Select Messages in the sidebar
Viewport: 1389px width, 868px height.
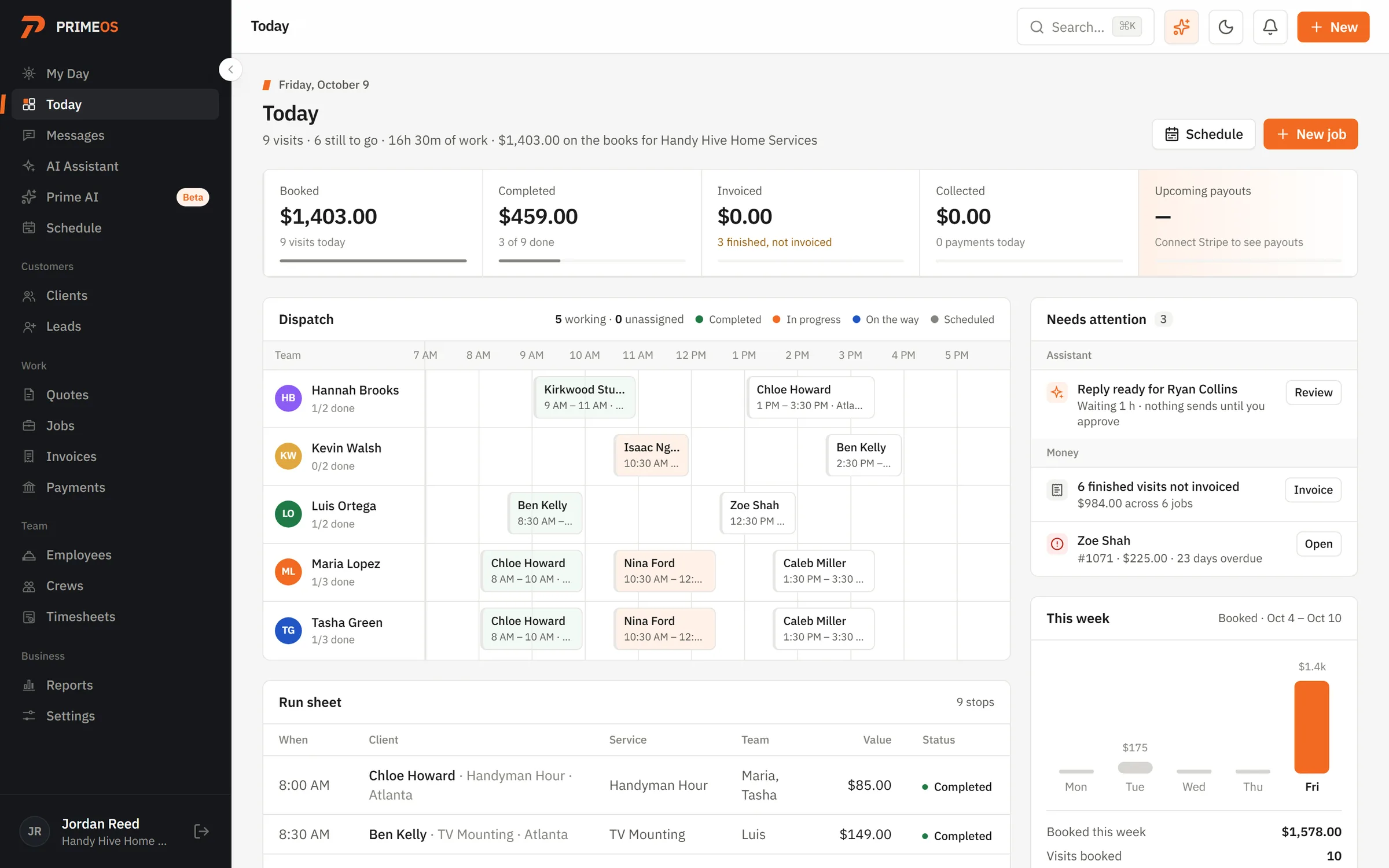(x=115, y=135)
